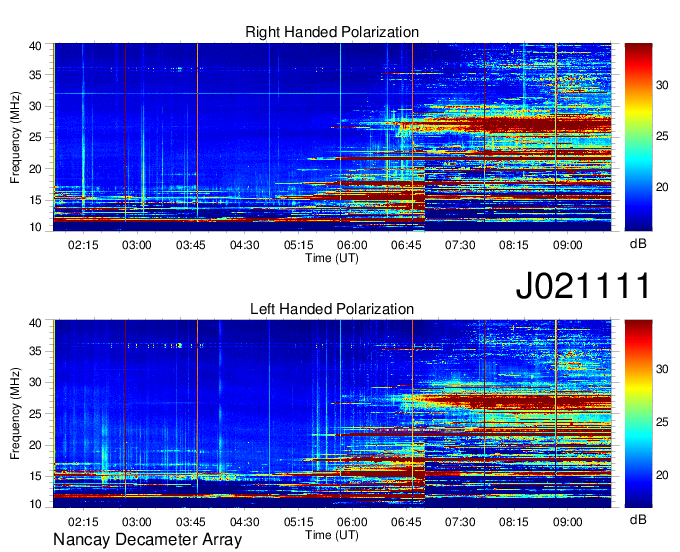Click the top plot Time (UT) axis label
Viewport: 680px width, 552px height.
point(332,258)
